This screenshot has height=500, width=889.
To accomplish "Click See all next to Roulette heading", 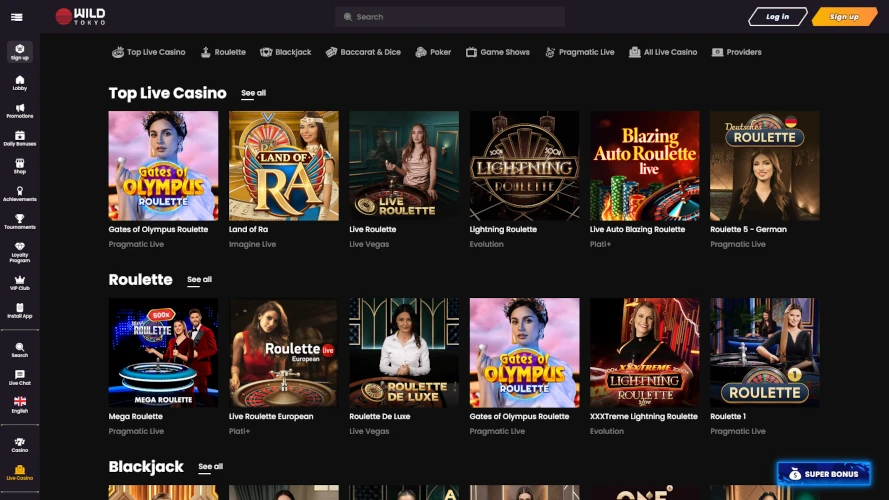I will [200, 280].
